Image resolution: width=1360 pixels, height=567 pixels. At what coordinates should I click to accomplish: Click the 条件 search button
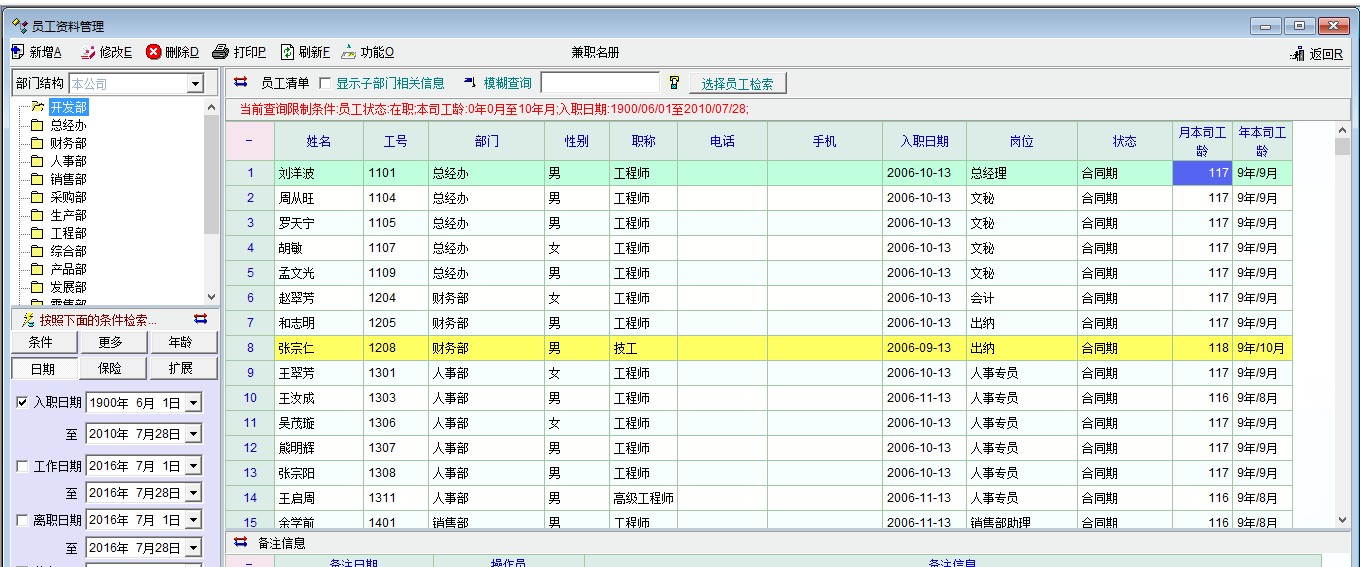[41, 342]
